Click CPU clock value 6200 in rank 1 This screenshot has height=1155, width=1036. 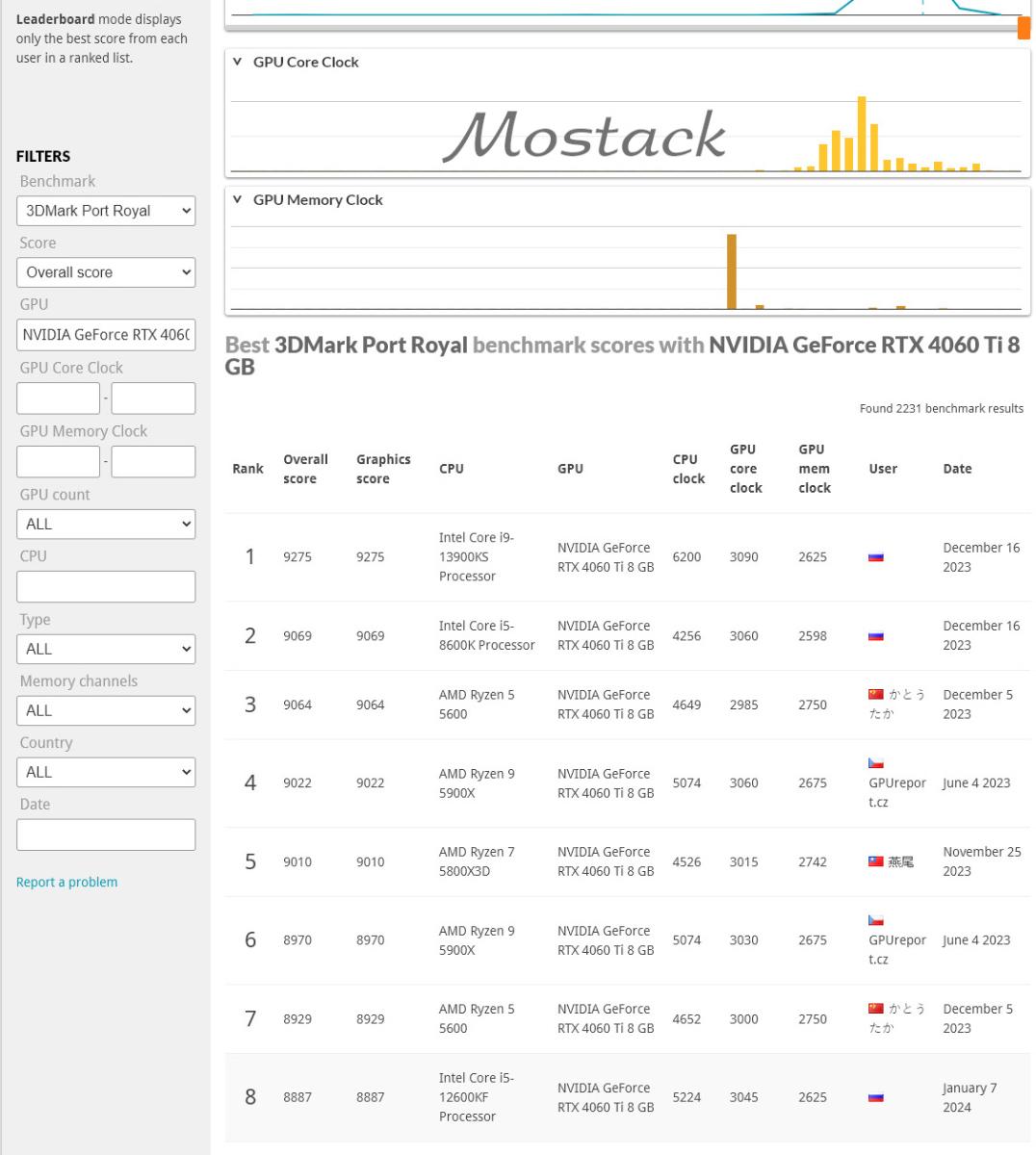(x=686, y=557)
